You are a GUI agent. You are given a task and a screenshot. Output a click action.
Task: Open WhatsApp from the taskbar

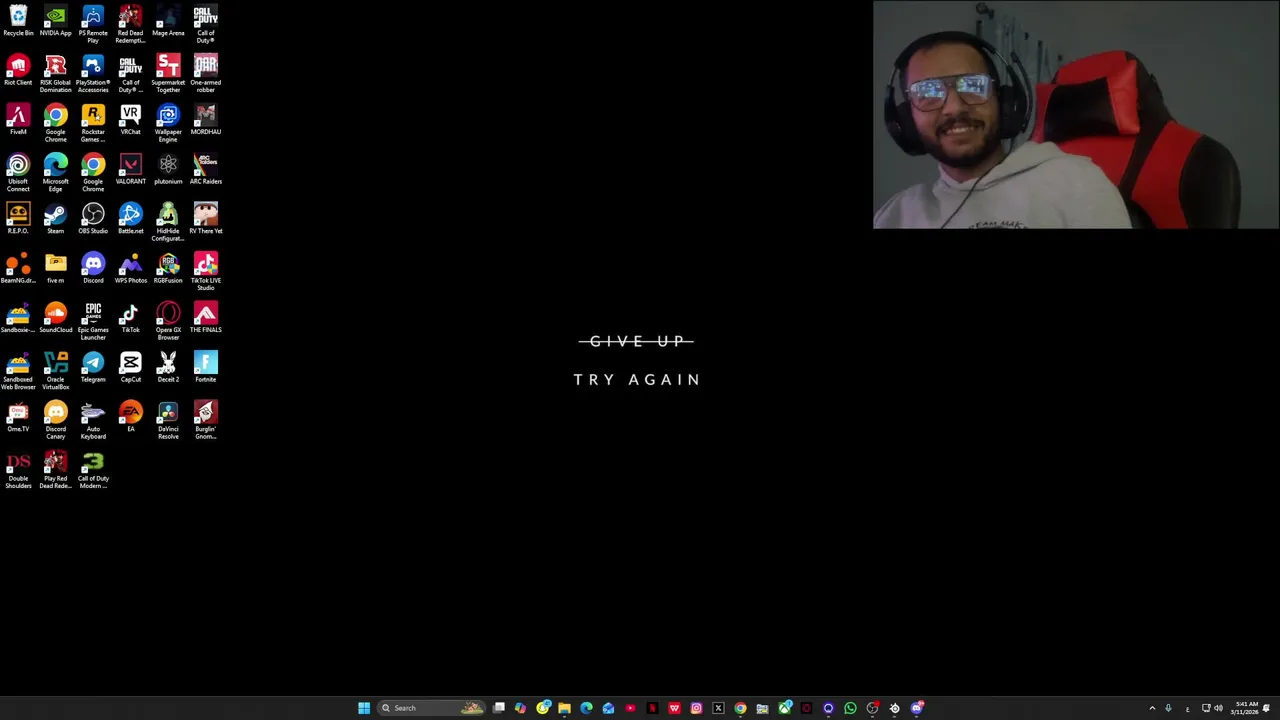point(850,708)
